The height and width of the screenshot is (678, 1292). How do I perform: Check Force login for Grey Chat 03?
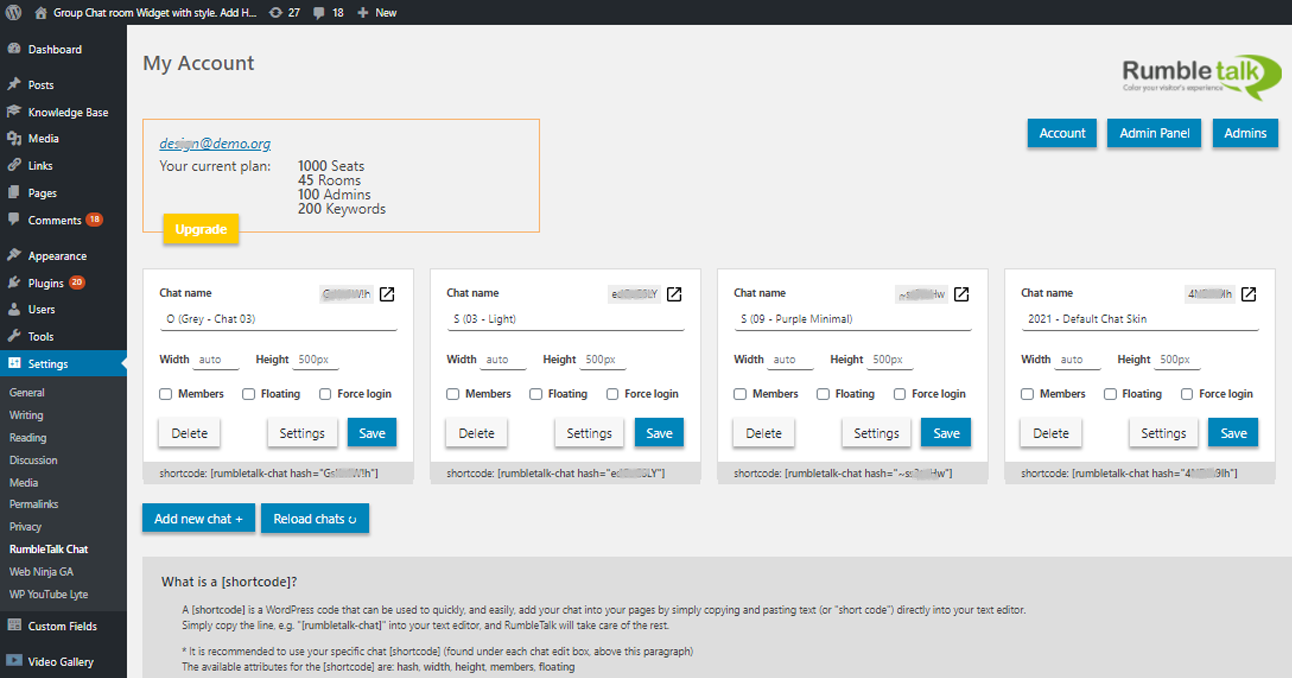click(325, 394)
